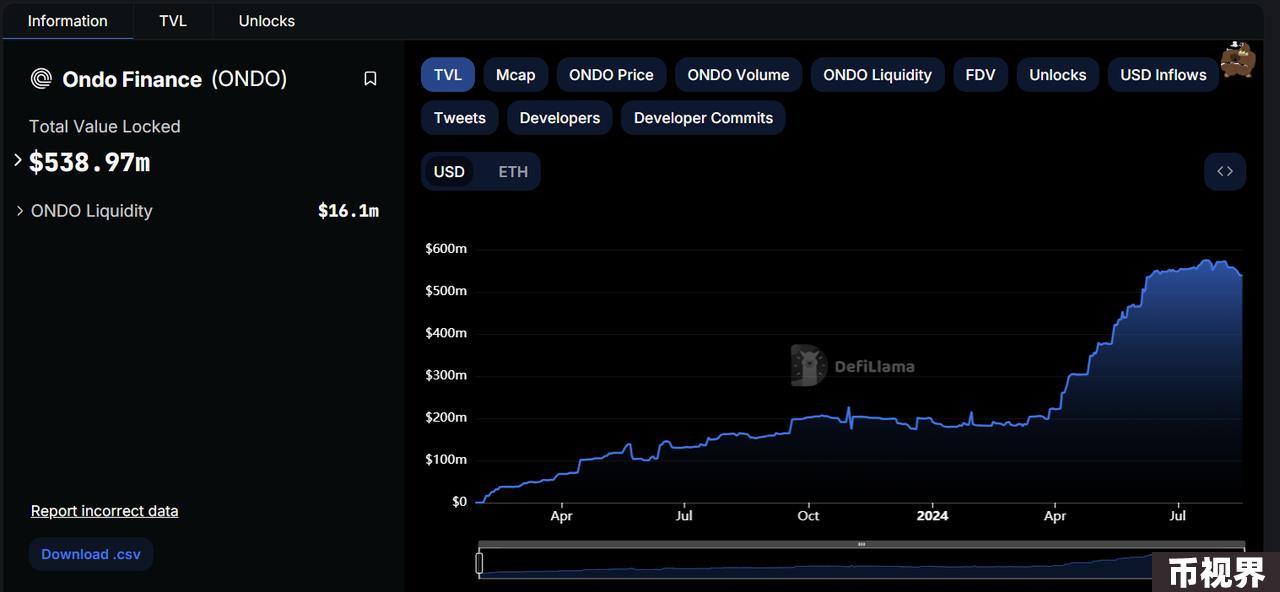Viewport: 1280px width, 592px height.
Task: Click the left handle of range slider
Action: (479, 564)
